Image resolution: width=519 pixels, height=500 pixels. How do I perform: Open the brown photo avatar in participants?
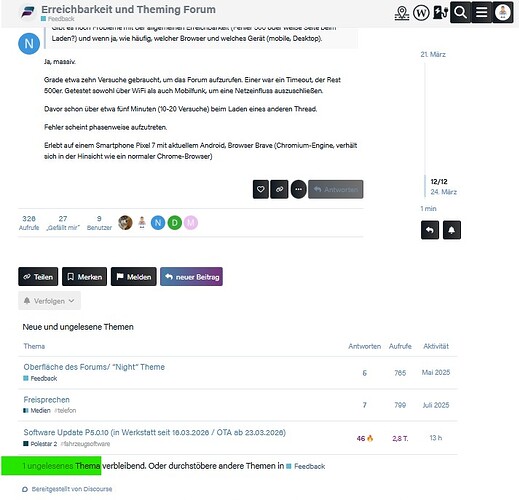click(125, 223)
